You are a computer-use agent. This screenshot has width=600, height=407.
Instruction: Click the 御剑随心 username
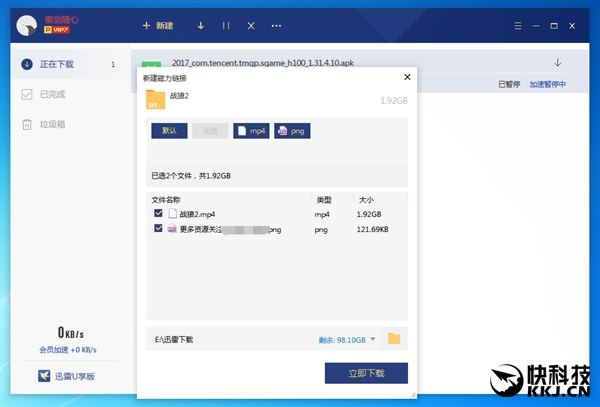(x=62, y=19)
